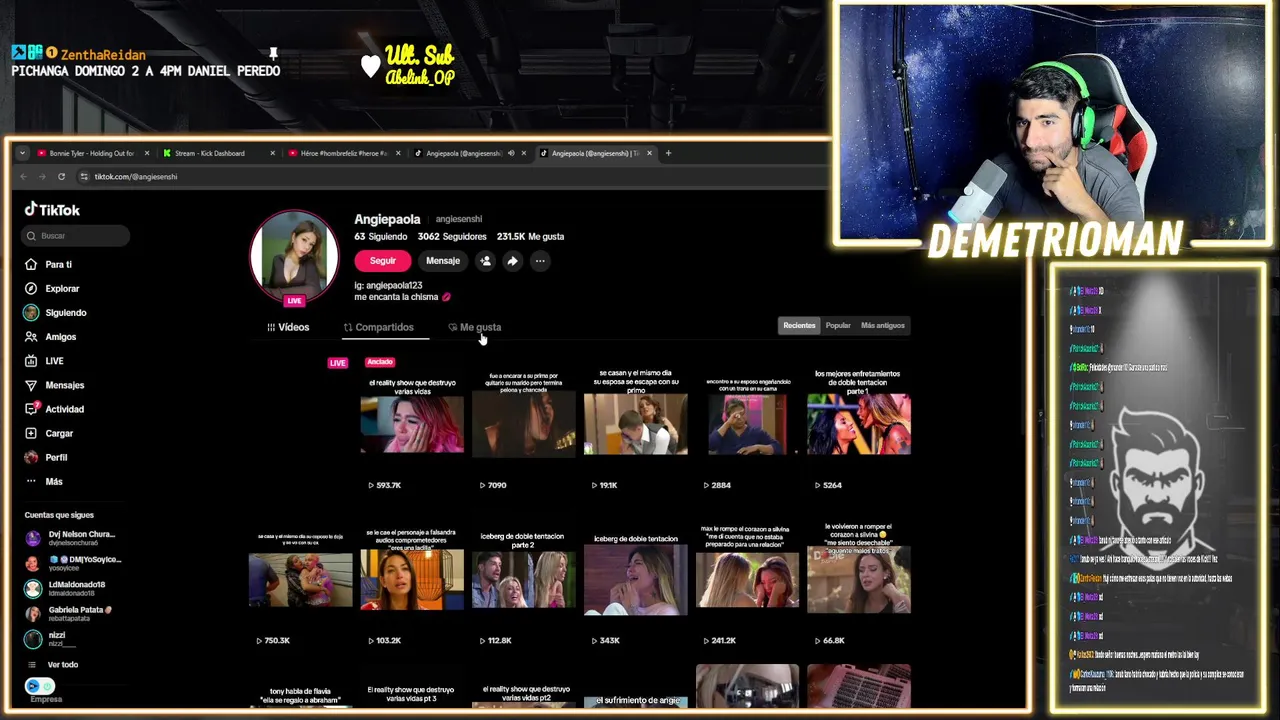
Task: Click the LIVE badge in video grid
Action: tap(338, 363)
